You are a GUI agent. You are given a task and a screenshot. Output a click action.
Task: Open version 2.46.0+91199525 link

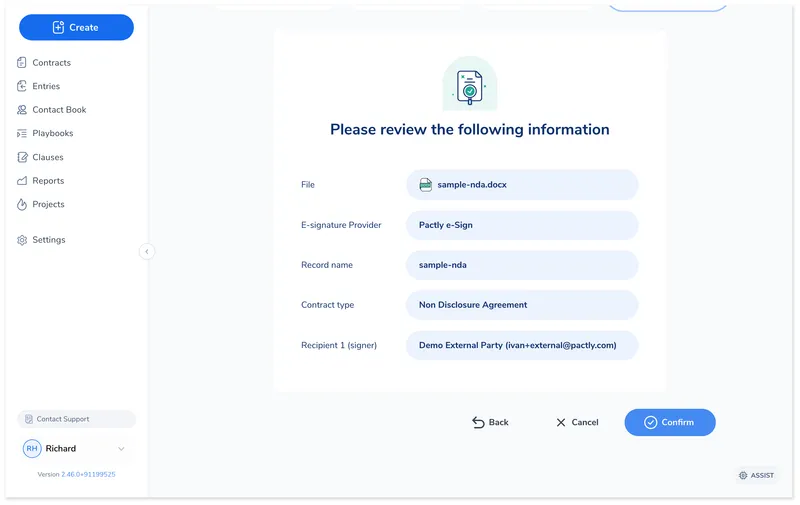click(88, 474)
